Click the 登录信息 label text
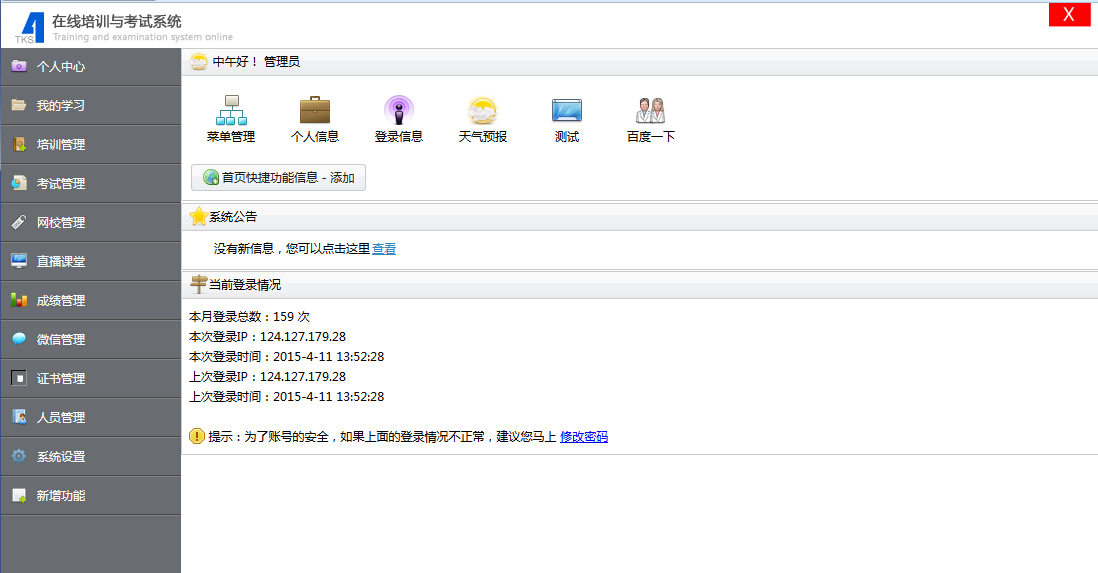1098x573 pixels. [x=399, y=137]
